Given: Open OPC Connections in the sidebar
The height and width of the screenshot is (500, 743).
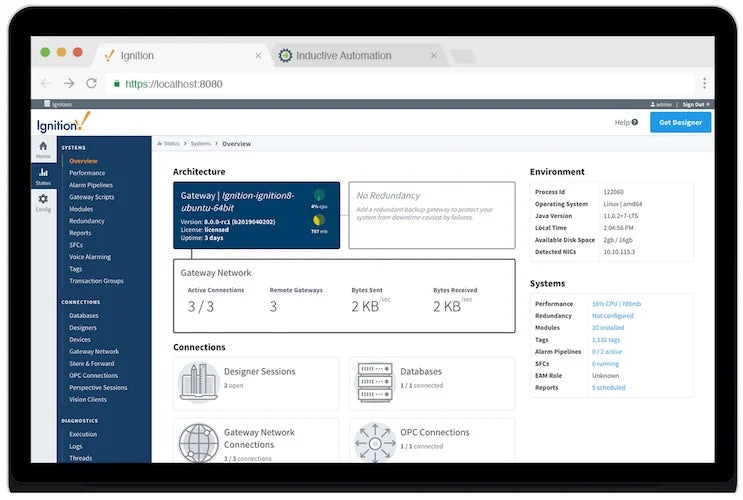Looking at the screenshot, I should pyautogui.click(x=93, y=375).
